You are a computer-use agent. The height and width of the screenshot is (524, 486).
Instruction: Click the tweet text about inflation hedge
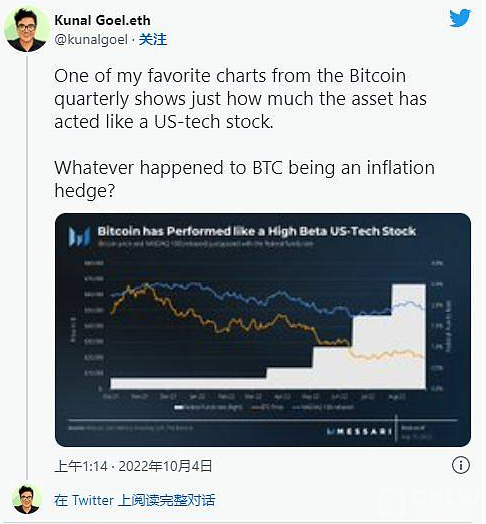[244, 179]
